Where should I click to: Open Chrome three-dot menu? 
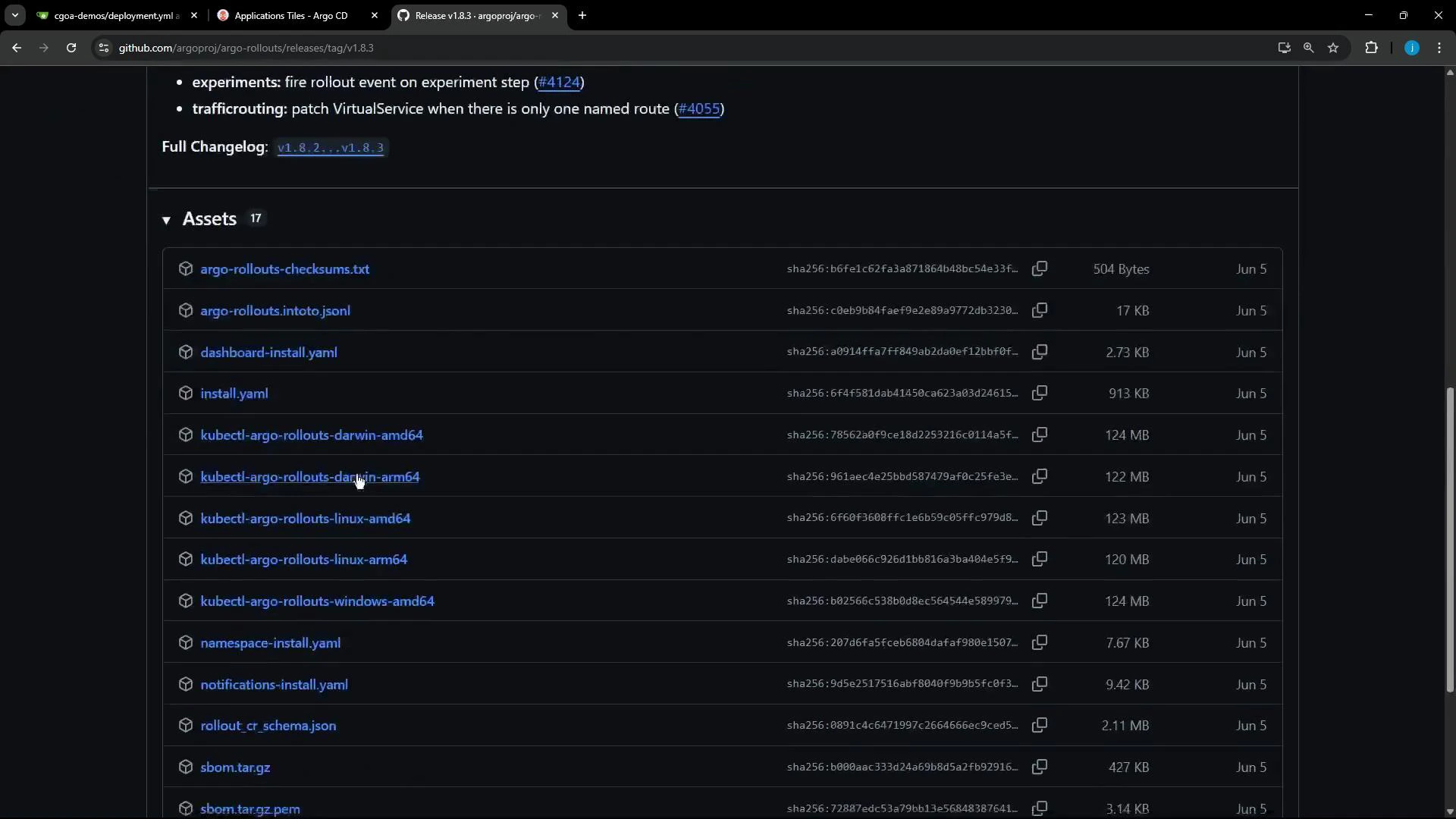(x=1439, y=48)
